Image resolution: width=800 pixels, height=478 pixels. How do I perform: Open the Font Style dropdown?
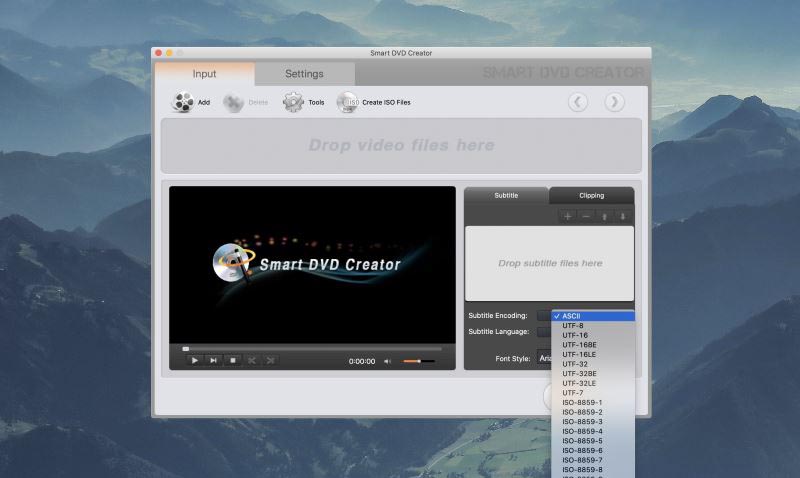[x=544, y=358]
